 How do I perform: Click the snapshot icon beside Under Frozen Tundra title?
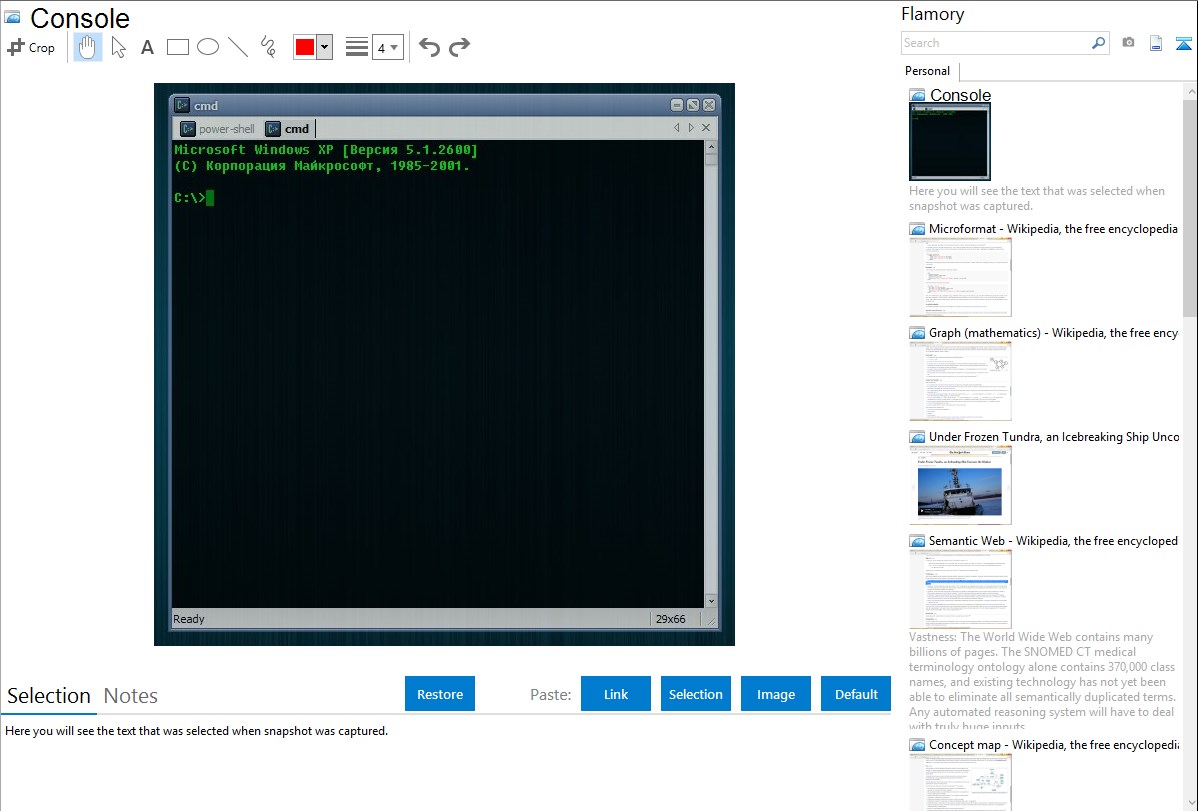[917, 437]
